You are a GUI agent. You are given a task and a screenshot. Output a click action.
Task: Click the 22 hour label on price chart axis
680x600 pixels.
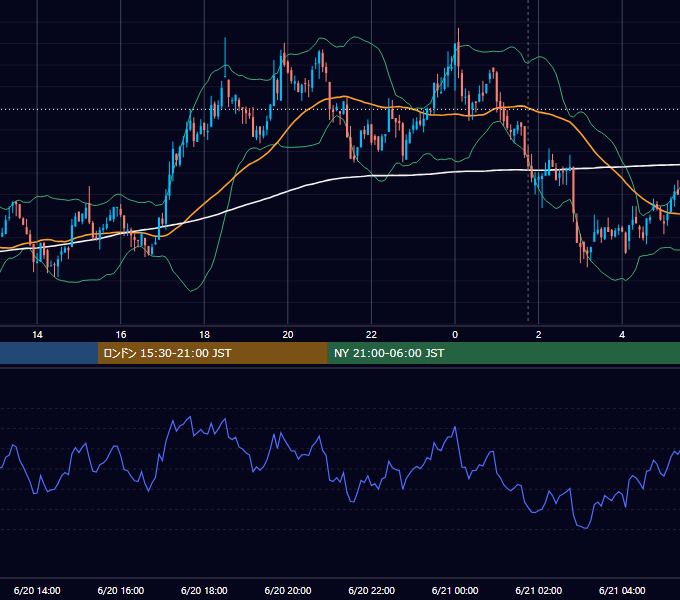(x=371, y=335)
